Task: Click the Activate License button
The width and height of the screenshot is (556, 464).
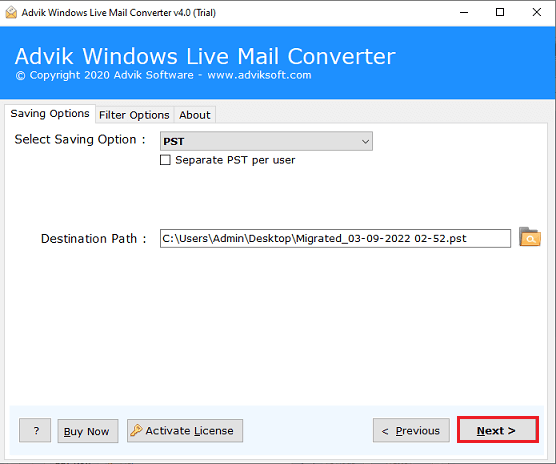Action: point(185,431)
